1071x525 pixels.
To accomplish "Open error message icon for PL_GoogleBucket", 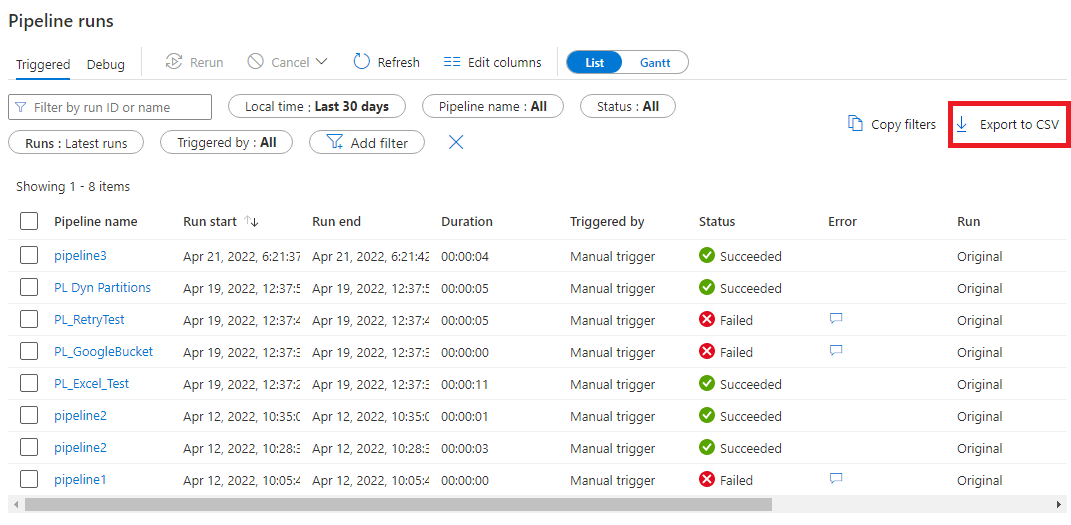I will coord(836,351).
